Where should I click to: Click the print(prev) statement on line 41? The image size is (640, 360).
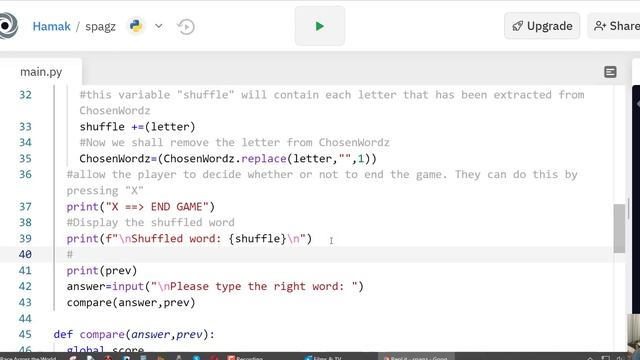point(102,270)
